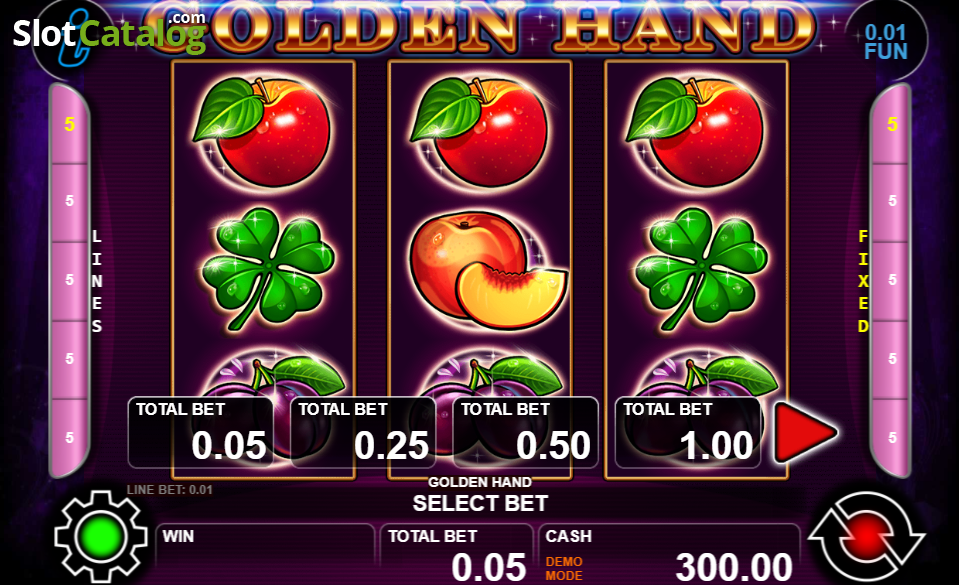This screenshot has height=585, width=959.
Task: Select the 0.05 total bet option
Action: [201, 433]
